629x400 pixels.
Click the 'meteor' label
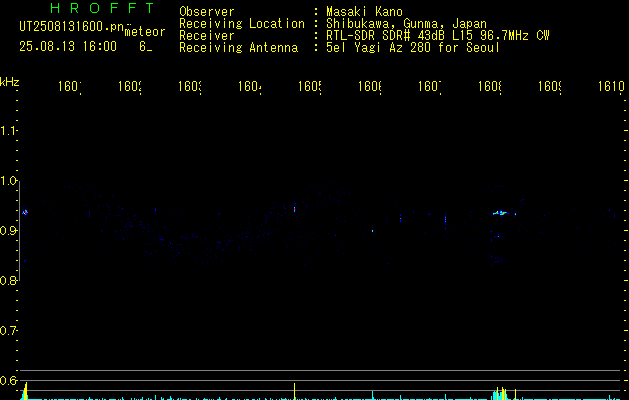click(145, 32)
